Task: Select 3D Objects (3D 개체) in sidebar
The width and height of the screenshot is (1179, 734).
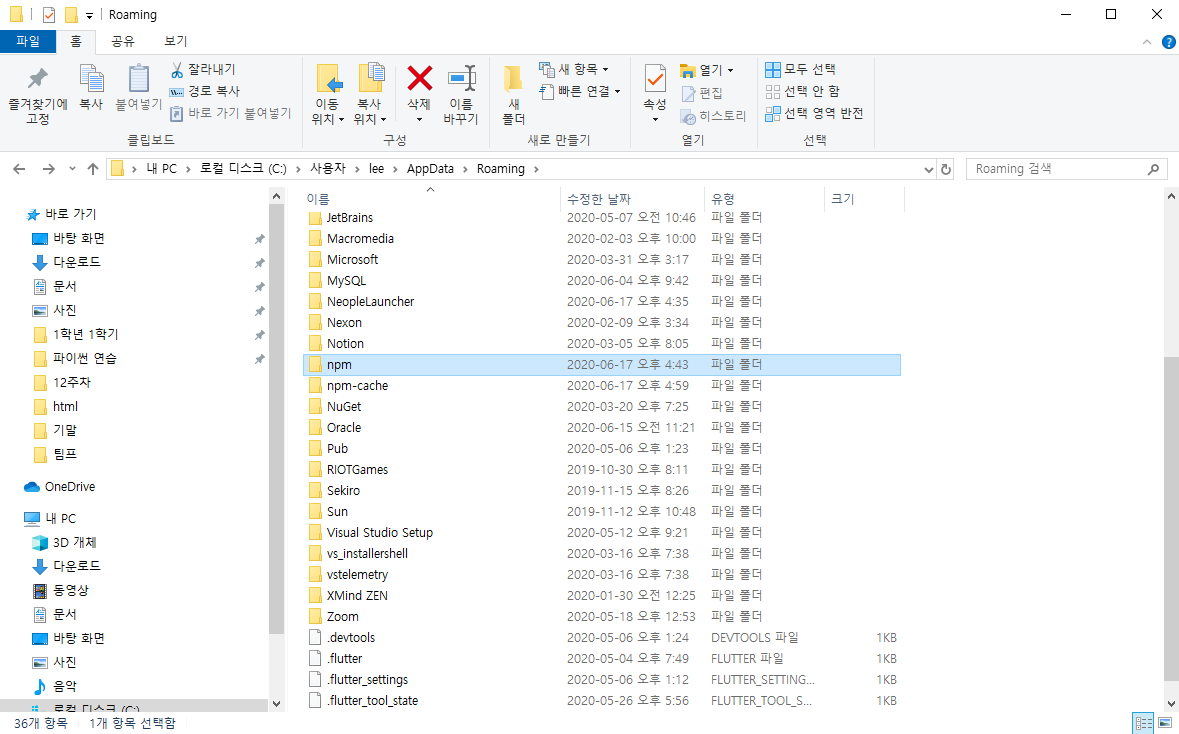Action: [x=65, y=542]
